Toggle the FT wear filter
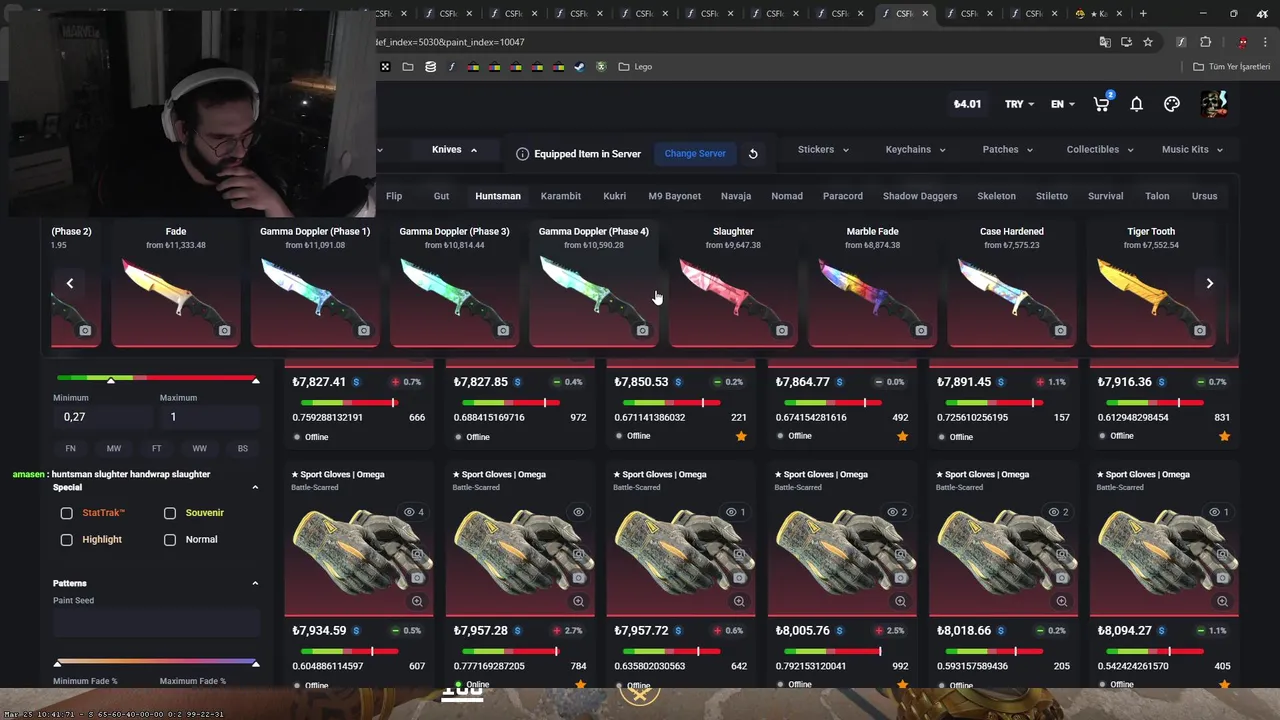 point(157,448)
